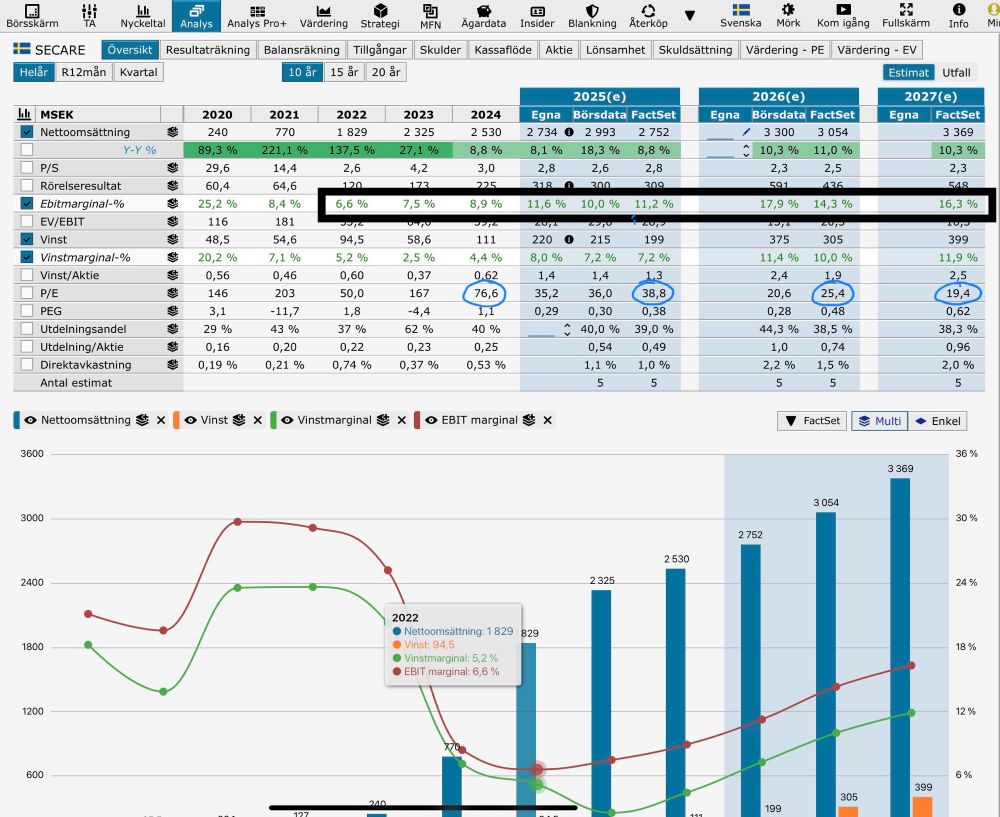Switch to the Resultaträkning tab

point(208,50)
